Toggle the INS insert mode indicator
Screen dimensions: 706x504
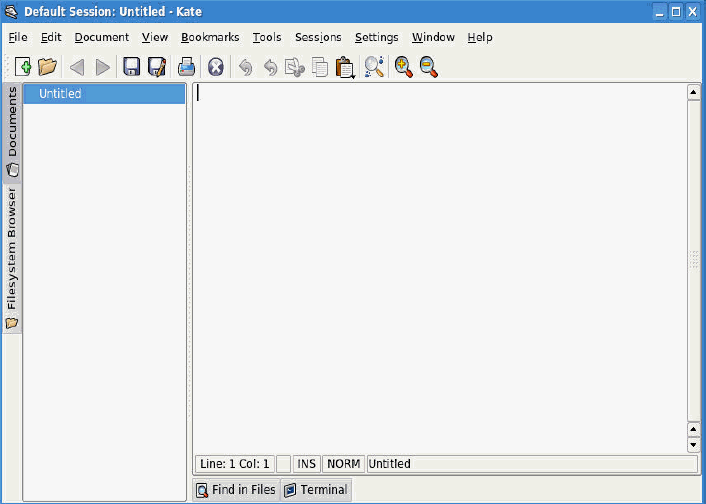tap(307, 464)
